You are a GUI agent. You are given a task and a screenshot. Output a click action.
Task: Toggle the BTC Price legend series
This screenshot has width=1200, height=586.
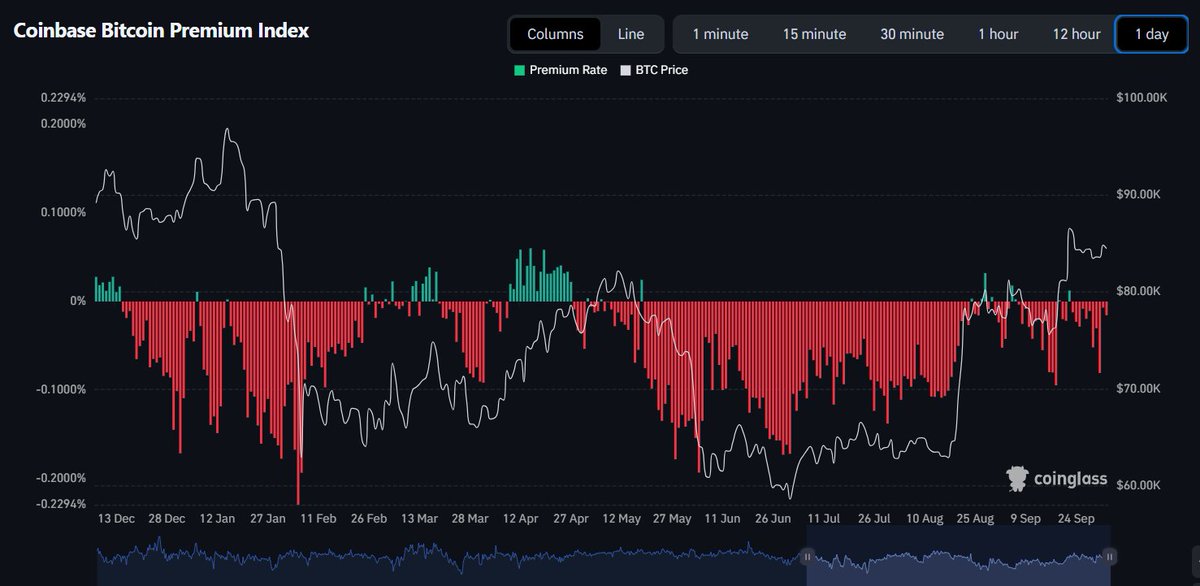654,70
